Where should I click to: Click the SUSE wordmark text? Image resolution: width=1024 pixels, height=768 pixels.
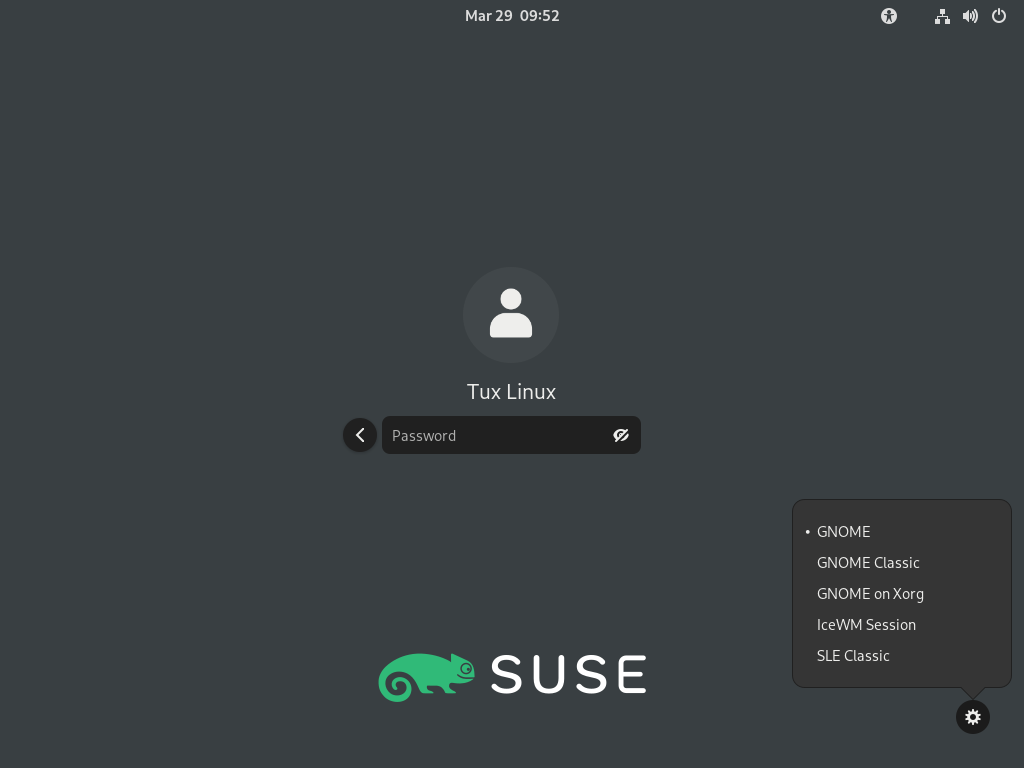pos(568,676)
